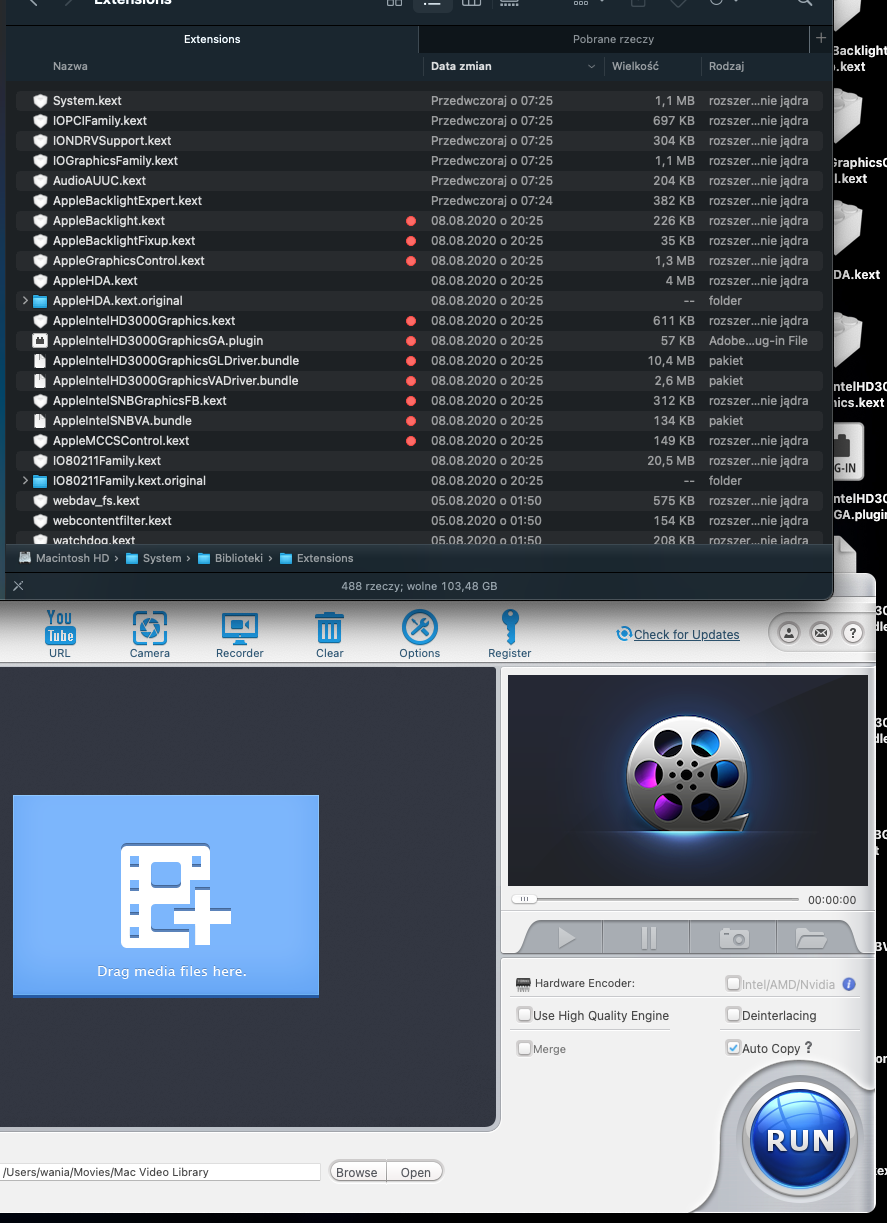Go to Biblioteki in the path bar
887x1223 pixels.
[x=231, y=558]
